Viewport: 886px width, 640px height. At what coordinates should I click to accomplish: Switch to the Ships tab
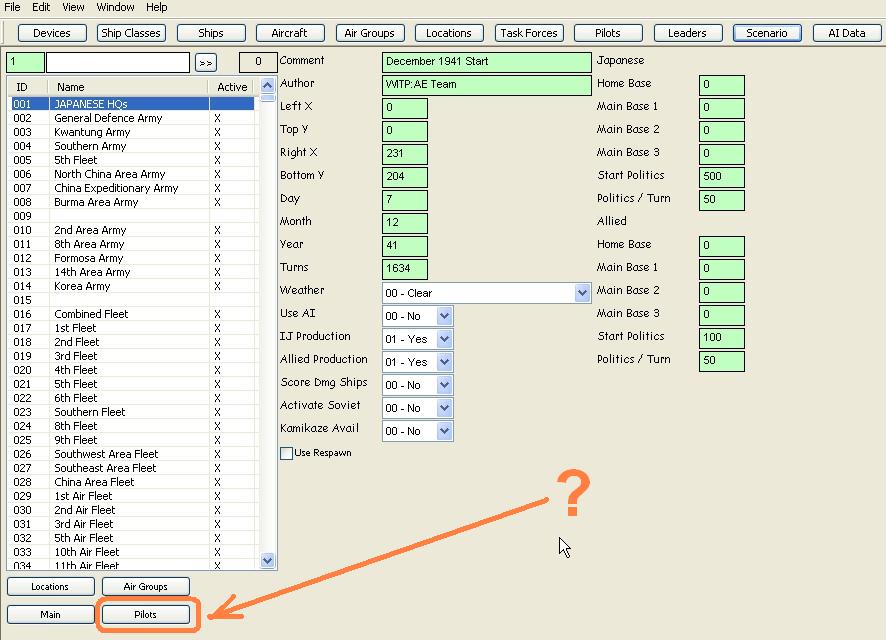[x=211, y=33]
